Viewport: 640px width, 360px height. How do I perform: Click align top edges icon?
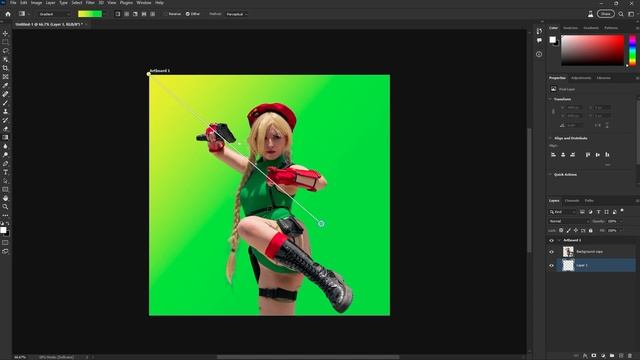click(x=588, y=155)
